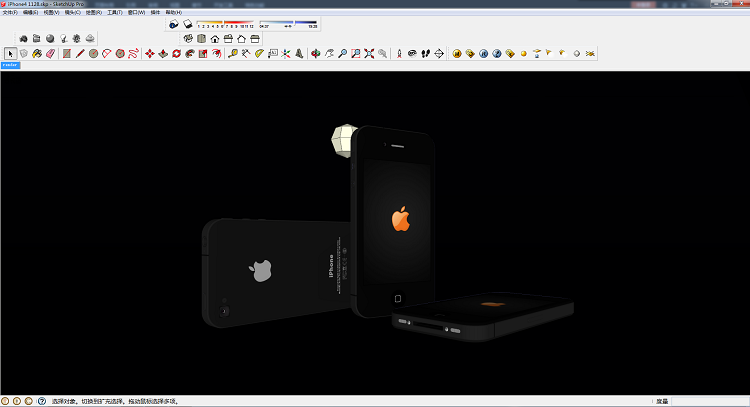This screenshot has height=407, width=750.
Task: Select the Protractor tool
Action: pos(259,54)
